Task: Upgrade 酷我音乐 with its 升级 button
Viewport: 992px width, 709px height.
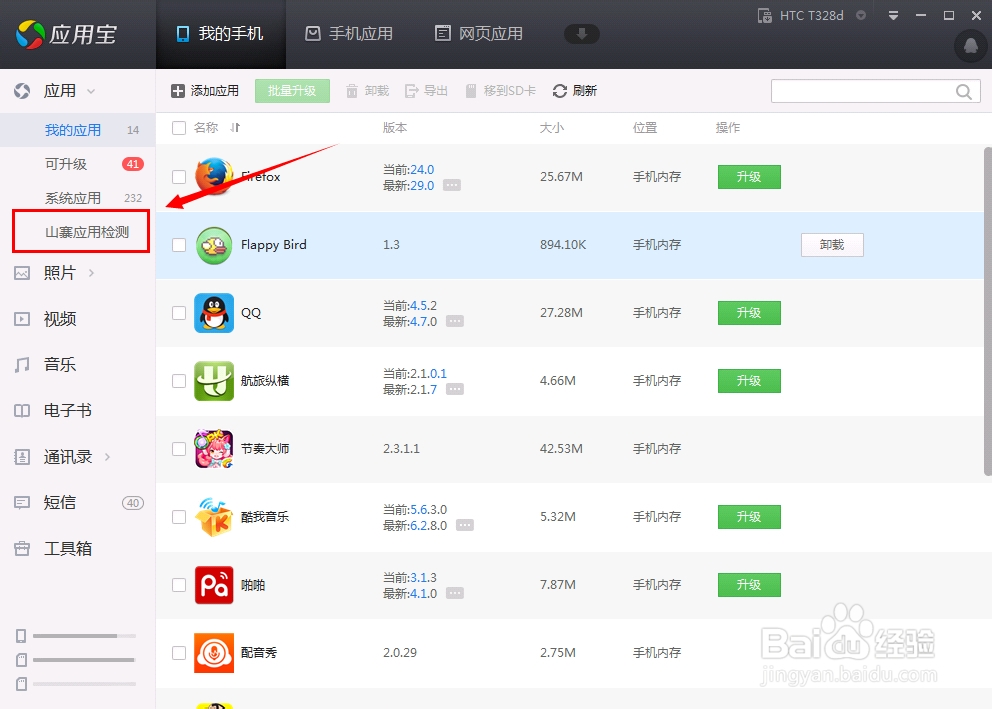Action: (x=749, y=517)
